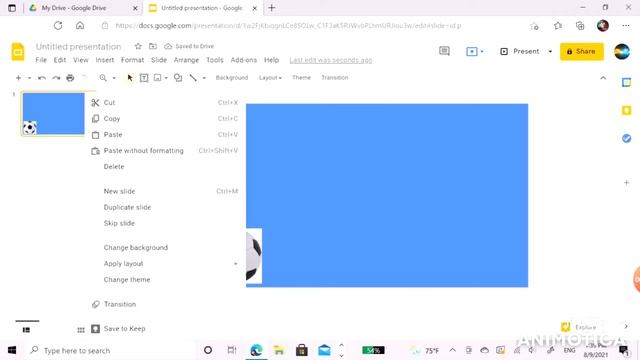Click the Explore button
This screenshot has height=360, width=640.
pyautogui.click(x=579, y=327)
